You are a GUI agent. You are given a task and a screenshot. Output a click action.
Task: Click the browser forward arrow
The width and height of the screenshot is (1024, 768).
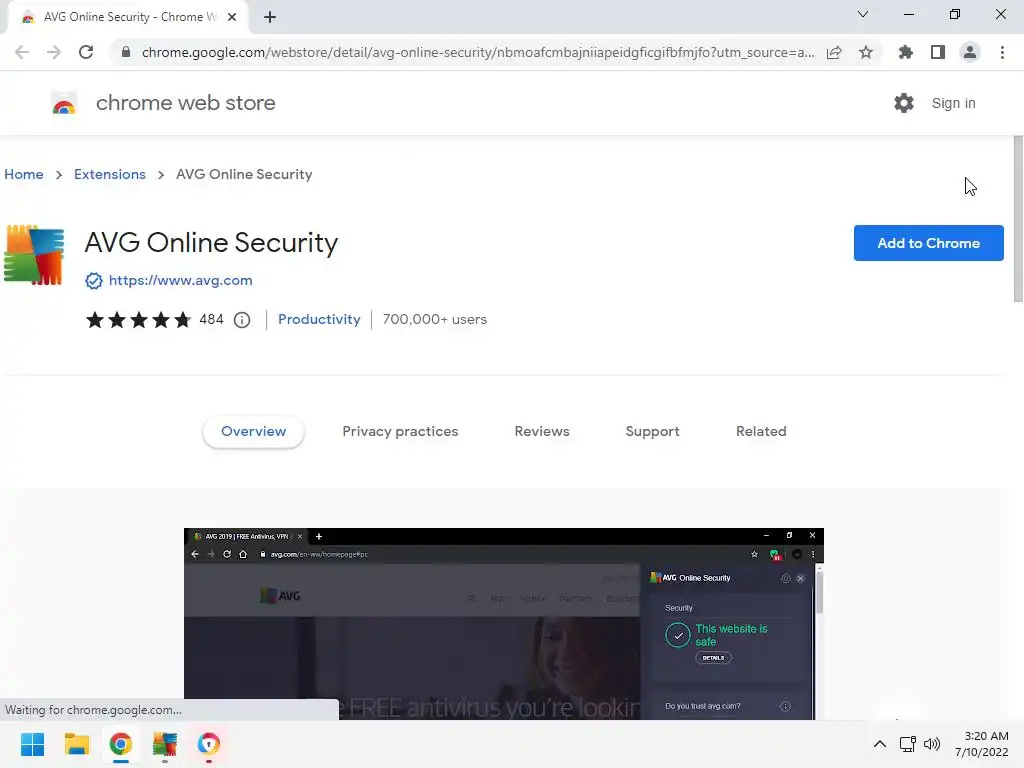click(54, 52)
